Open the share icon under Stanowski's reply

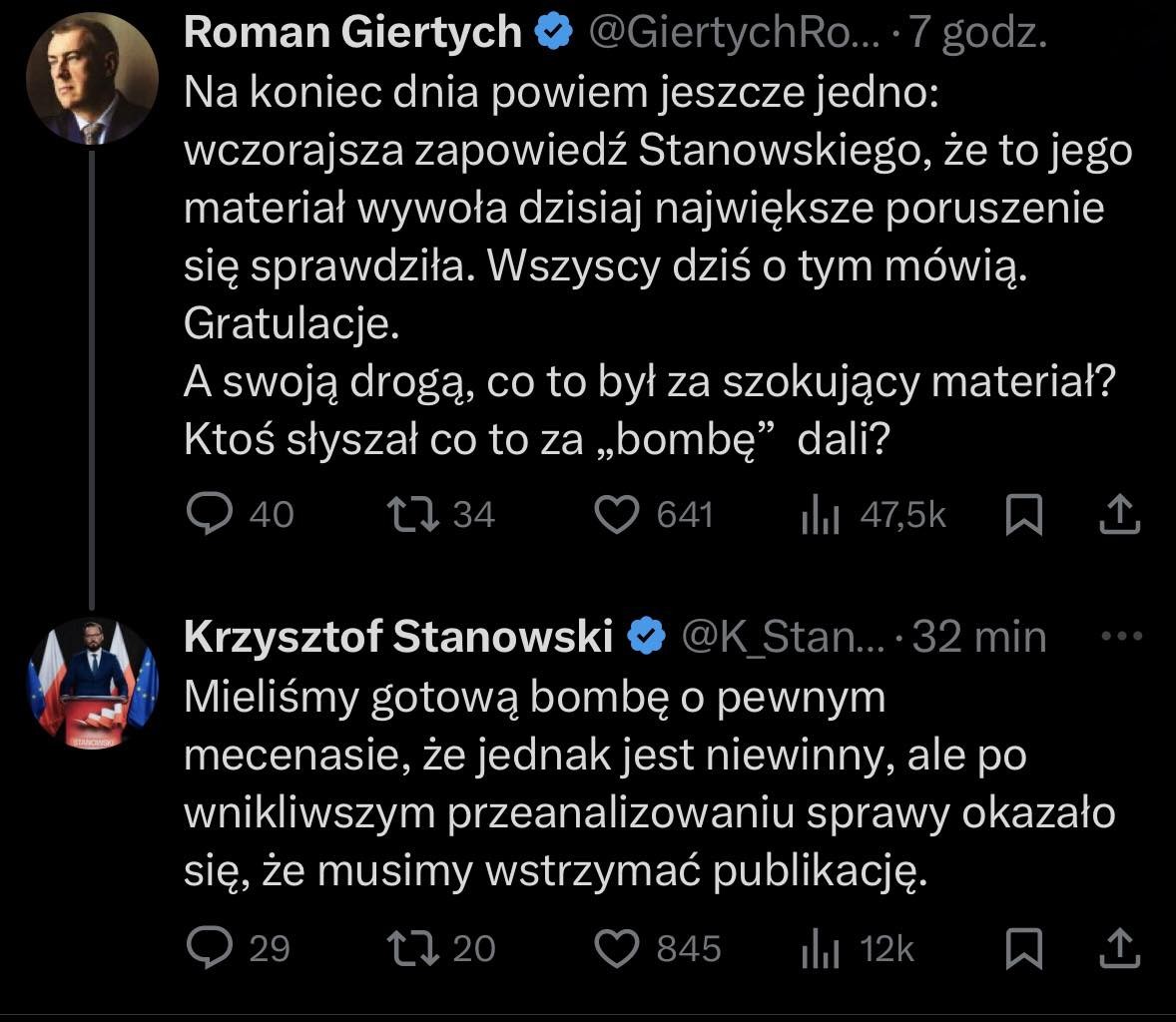tap(1120, 949)
